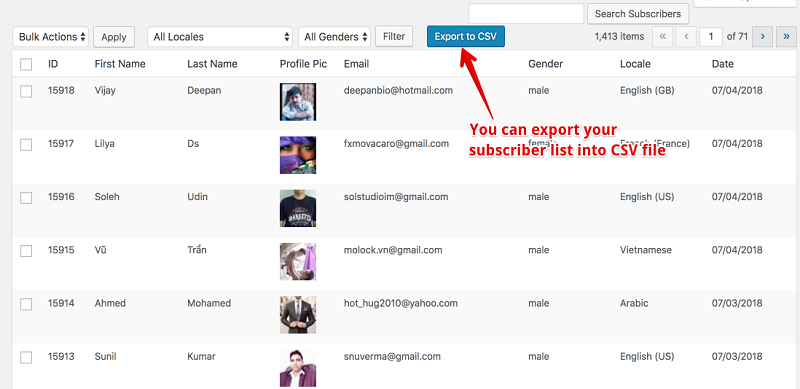Go to previous page arrow button
The width and height of the screenshot is (800, 389).
point(686,37)
